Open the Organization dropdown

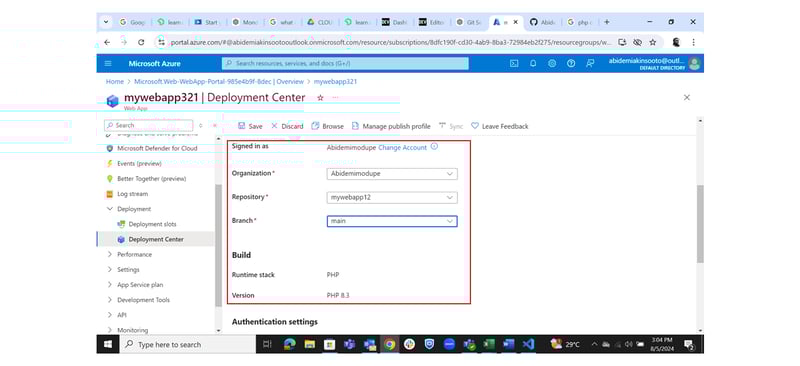pyautogui.click(x=392, y=174)
